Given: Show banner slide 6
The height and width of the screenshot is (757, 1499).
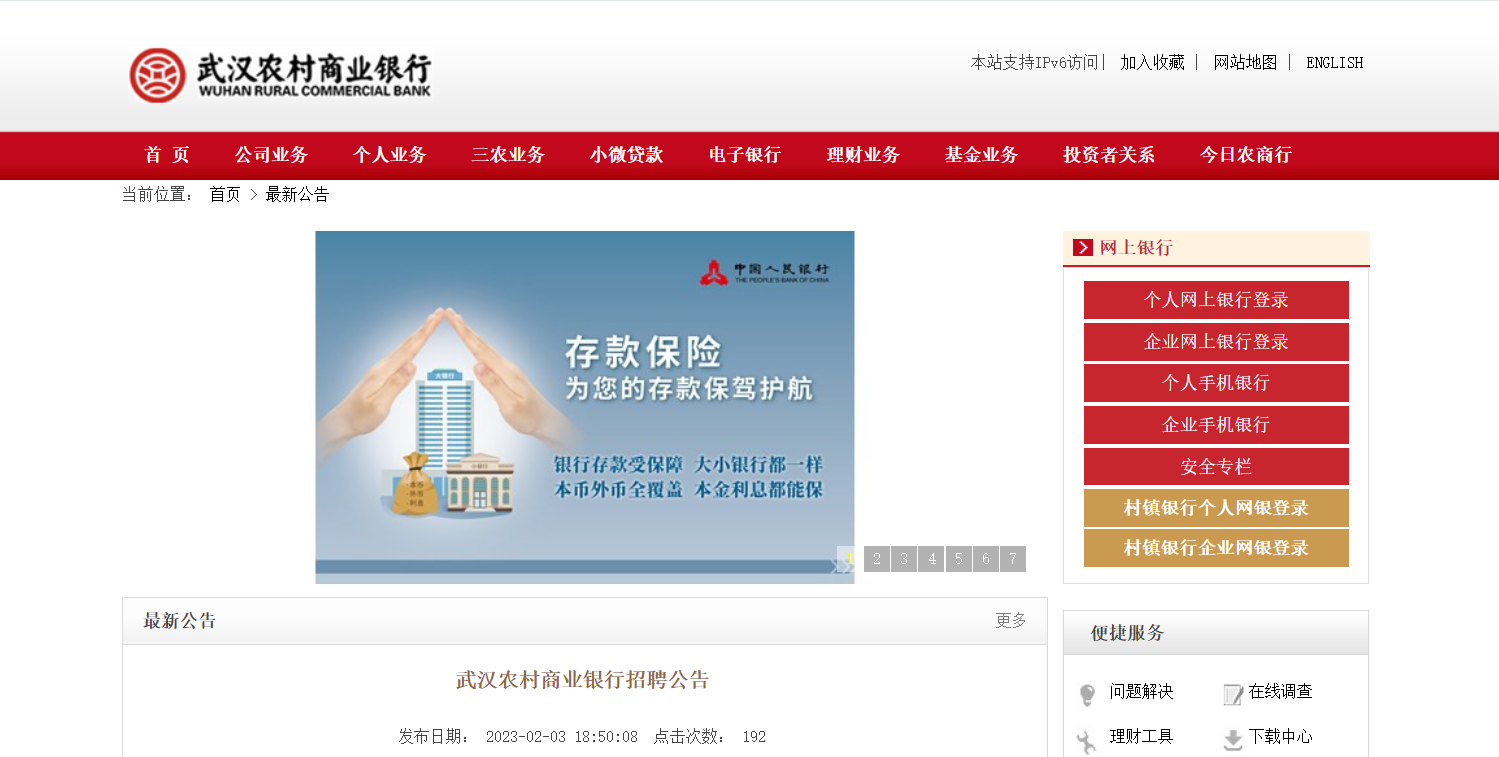Looking at the screenshot, I should pyautogui.click(x=986, y=559).
